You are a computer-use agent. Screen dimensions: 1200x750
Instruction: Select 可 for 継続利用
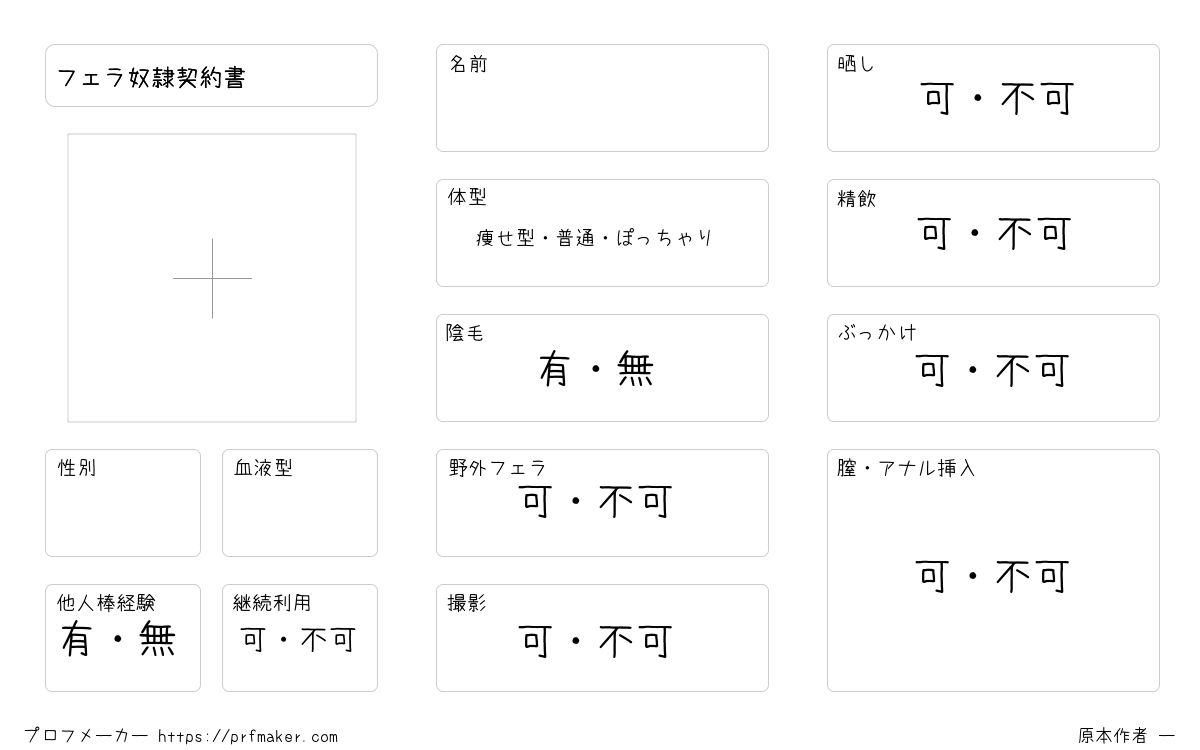[254, 640]
